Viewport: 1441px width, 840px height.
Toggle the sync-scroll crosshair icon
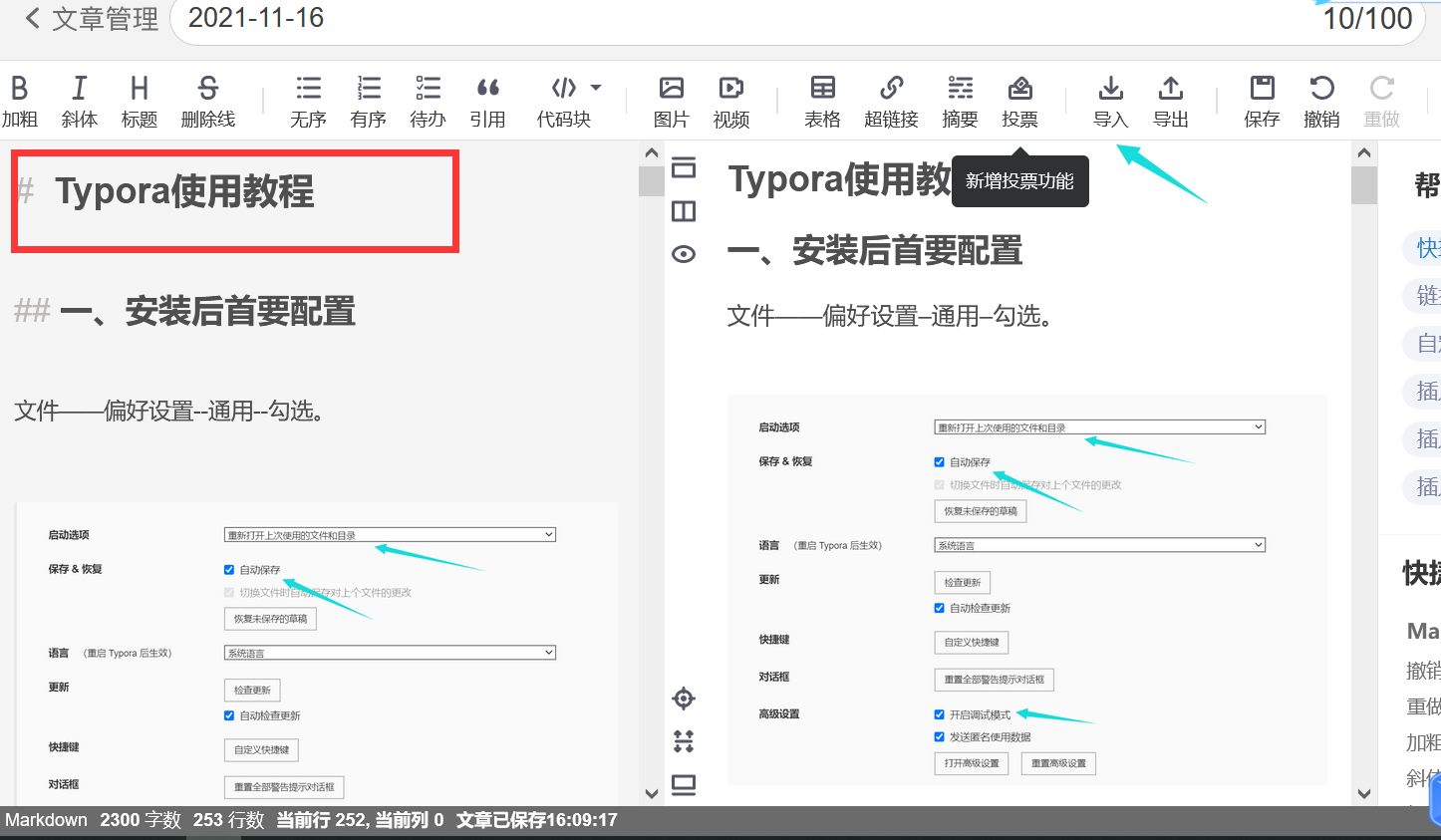coord(684,699)
